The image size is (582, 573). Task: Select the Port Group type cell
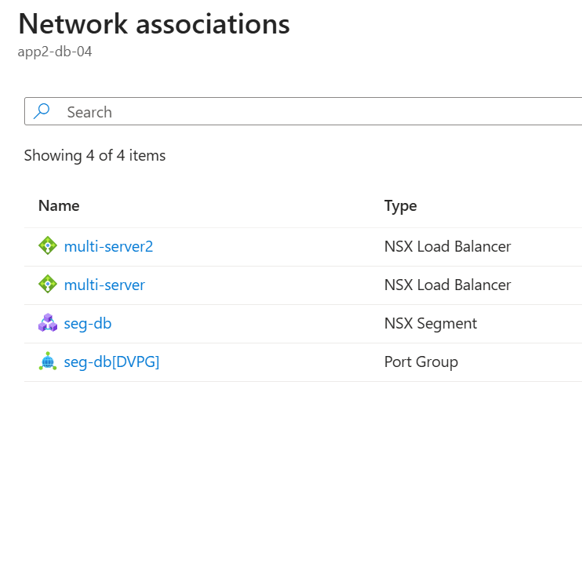point(421,362)
